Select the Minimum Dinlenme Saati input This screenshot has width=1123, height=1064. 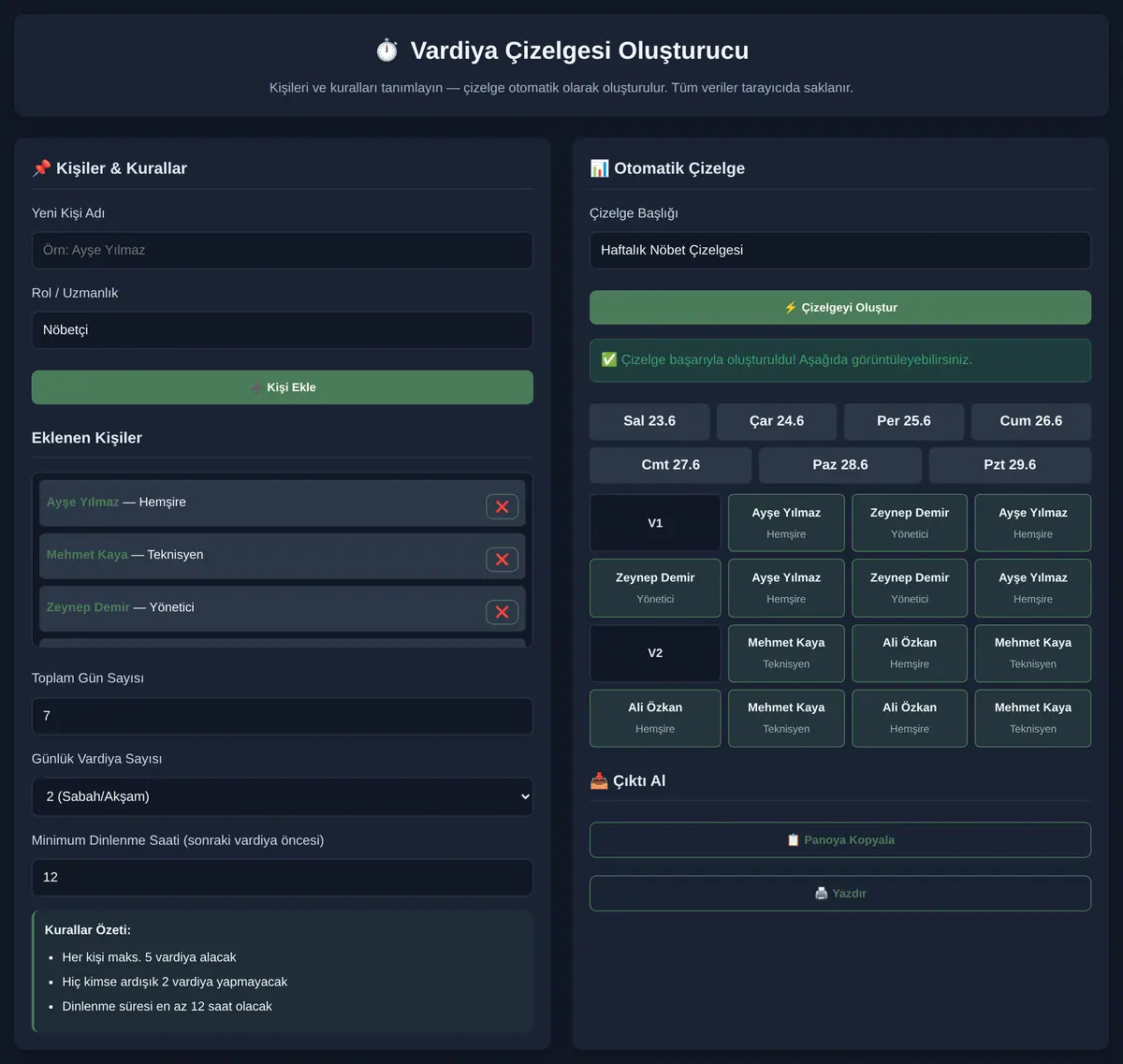click(x=283, y=878)
